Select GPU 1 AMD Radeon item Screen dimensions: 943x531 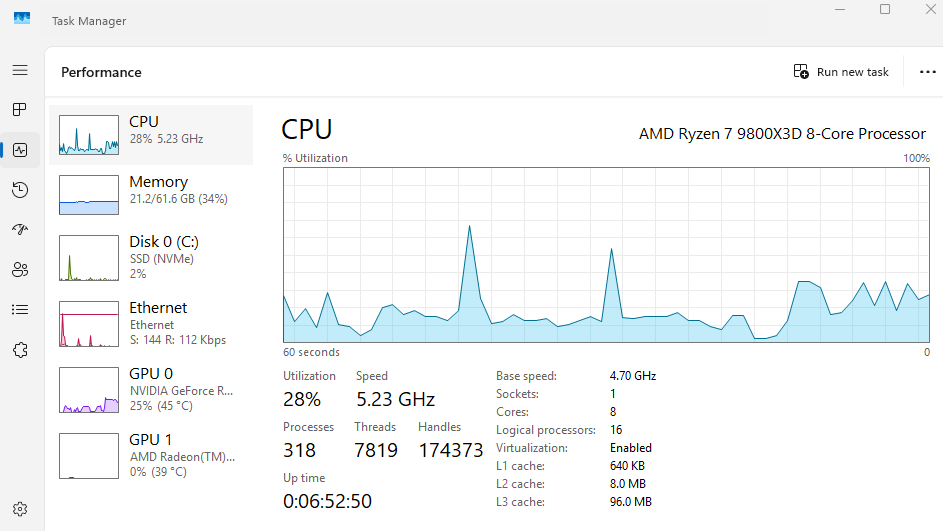pos(151,454)
